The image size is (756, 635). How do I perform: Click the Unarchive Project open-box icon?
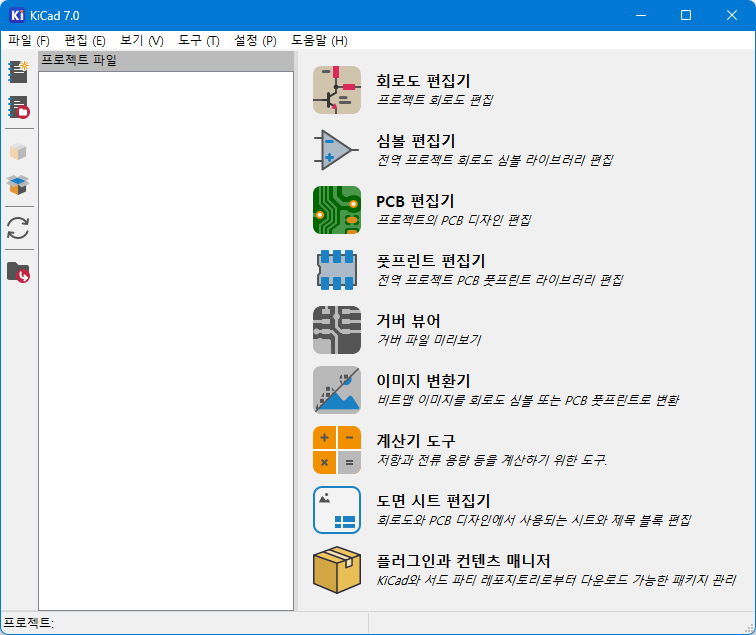tap(18, 185)
